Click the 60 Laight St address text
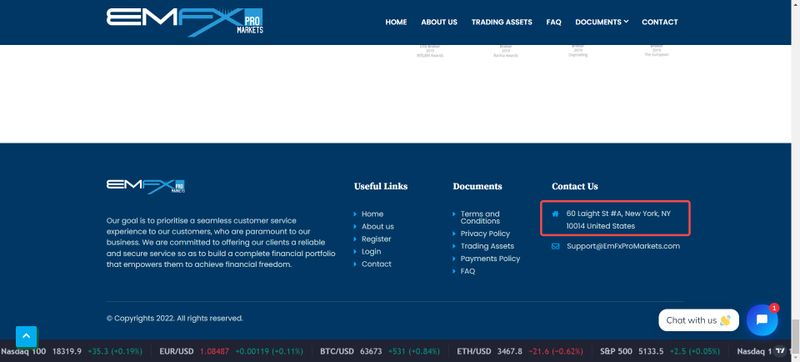The image size is (800, 362). [x=618, y=220]
